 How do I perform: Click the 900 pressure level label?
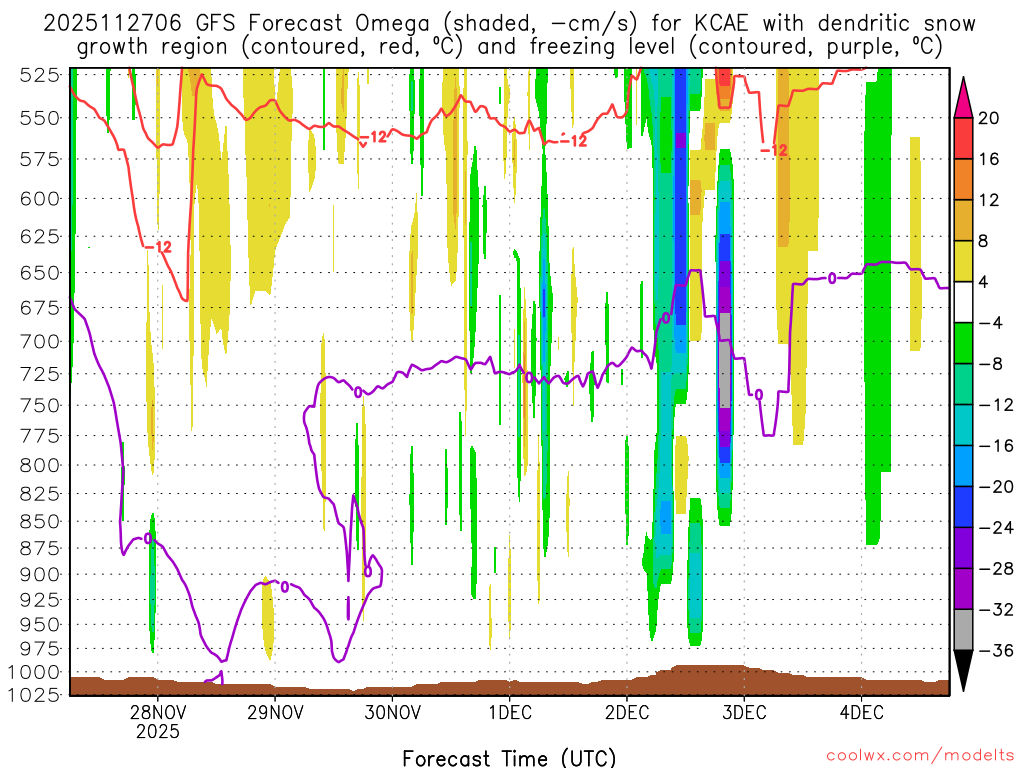[x=40, y=575]
